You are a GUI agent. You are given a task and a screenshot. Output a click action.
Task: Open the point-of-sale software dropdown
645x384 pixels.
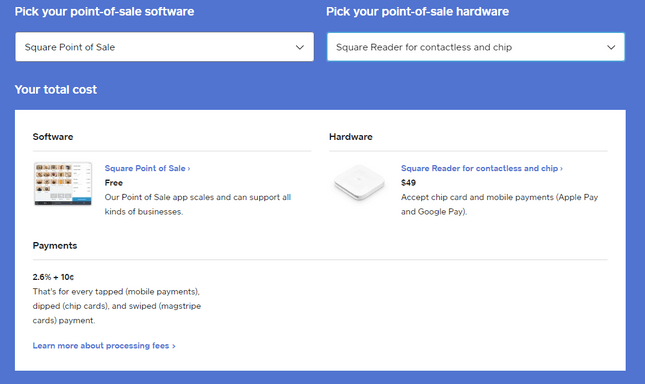[x=165, y=47]
